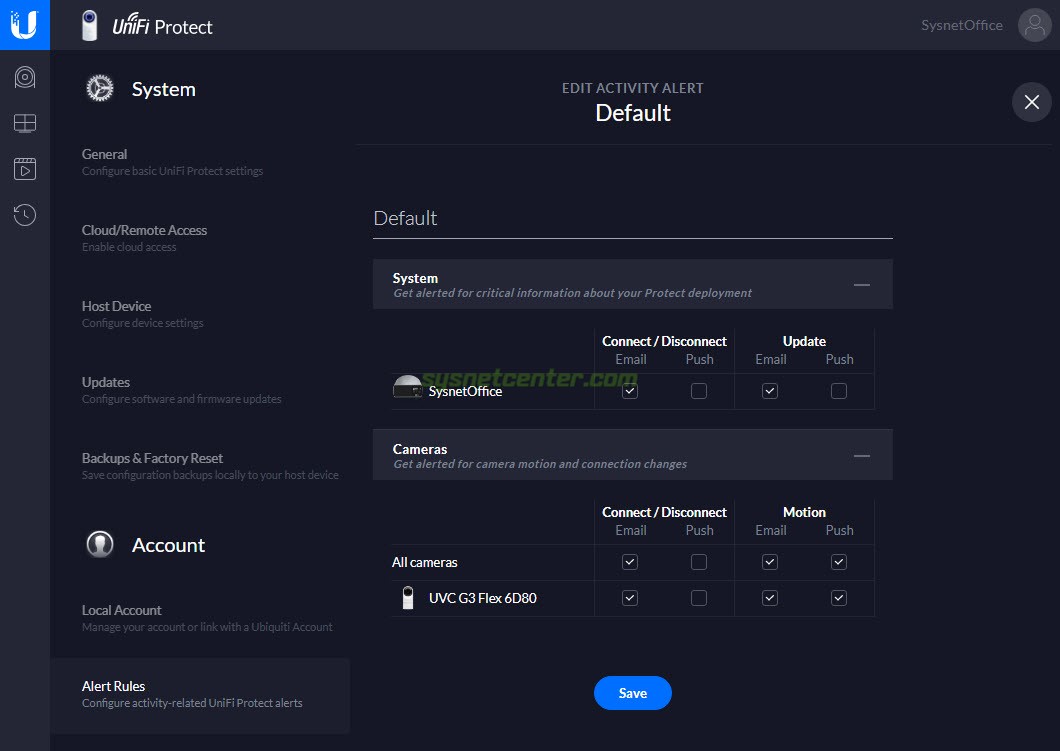The width and height of the screenshot is (1060, 751).
Task: Toggle SysnetOffice Update Push checkbox
Action: pos(839,391)
